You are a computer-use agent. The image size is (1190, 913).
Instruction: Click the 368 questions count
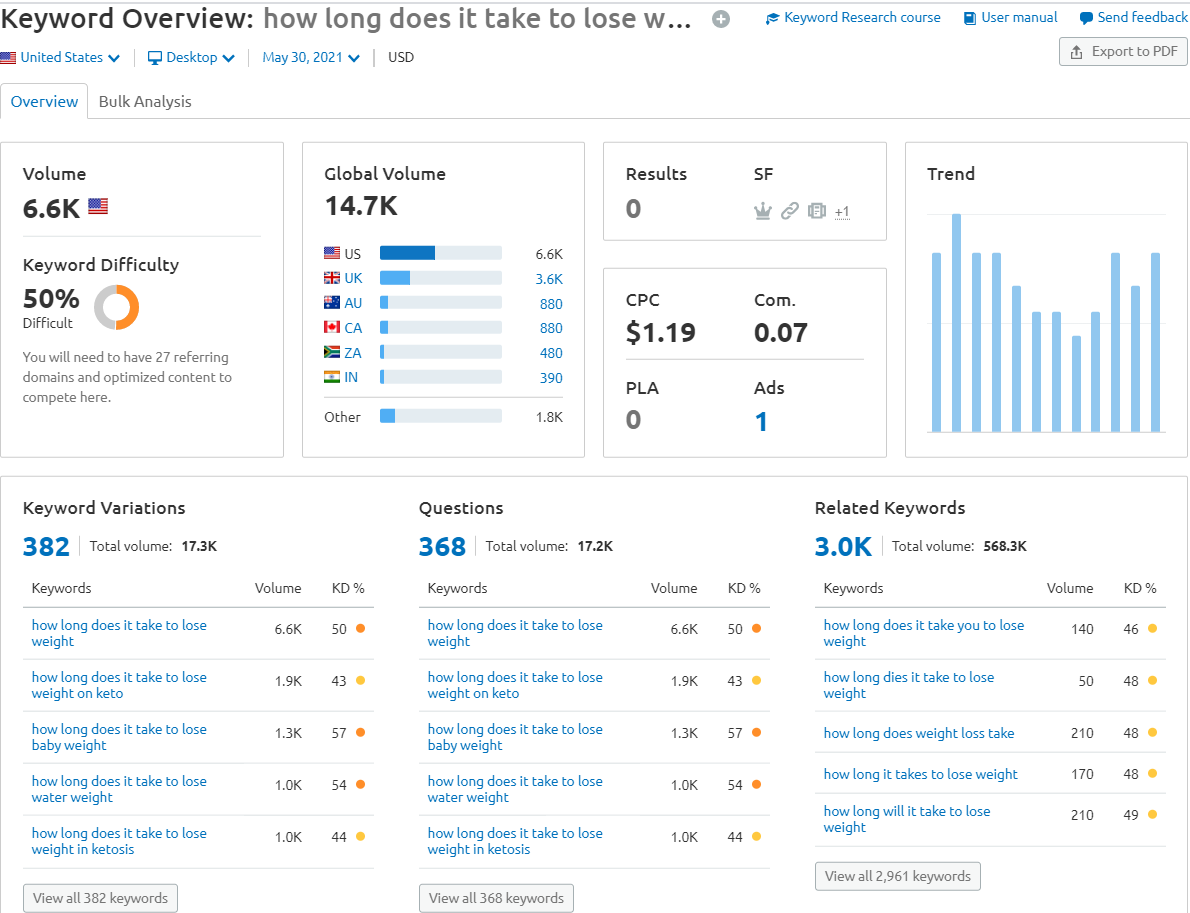pyautogui.click(x=442, y=546)
